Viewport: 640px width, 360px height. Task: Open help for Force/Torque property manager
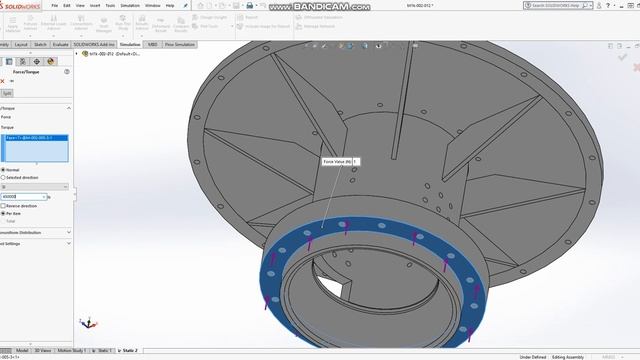(67, 72)
